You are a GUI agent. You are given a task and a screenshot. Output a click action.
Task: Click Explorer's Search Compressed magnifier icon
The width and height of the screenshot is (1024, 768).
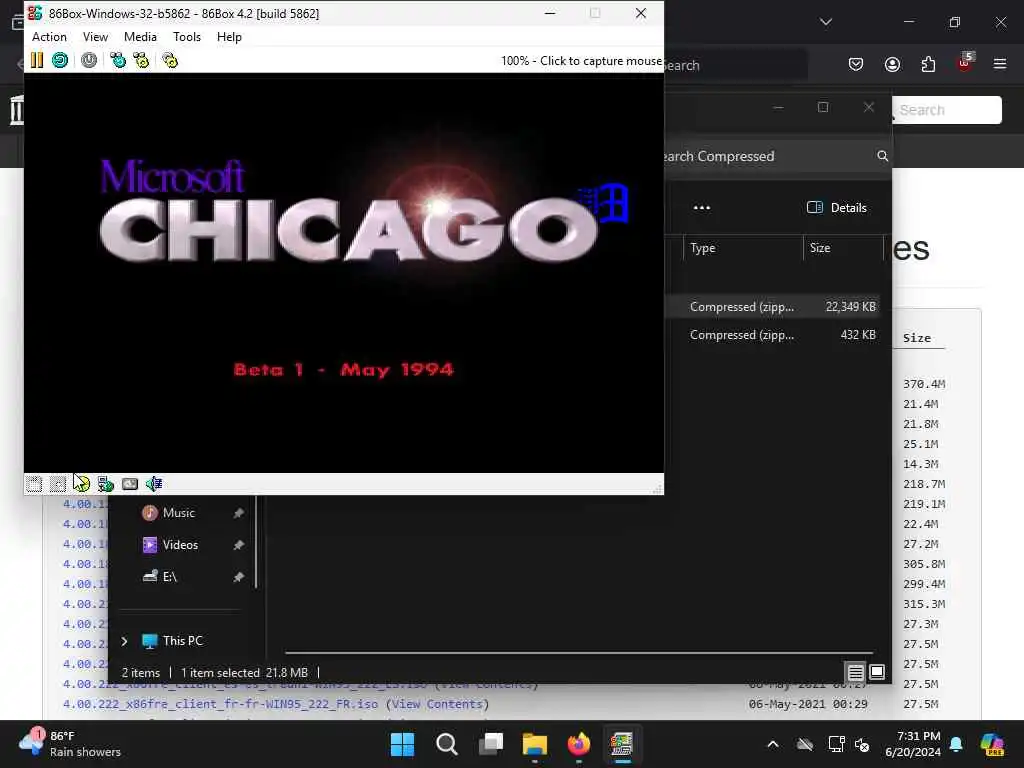[x=882, y=156]
